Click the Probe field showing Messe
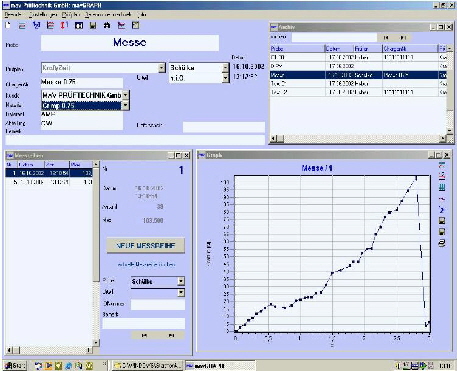 (x=130, y=43)
